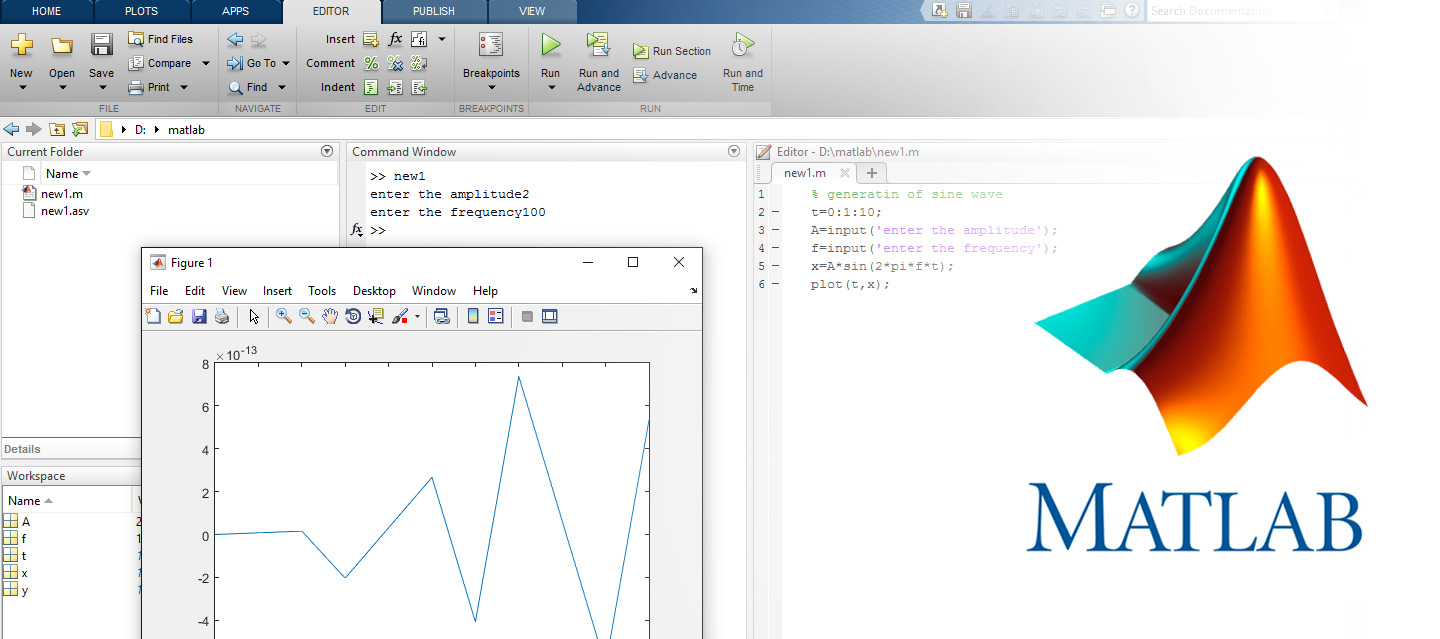Click the fx insert function icon

[x=395, y=39]
